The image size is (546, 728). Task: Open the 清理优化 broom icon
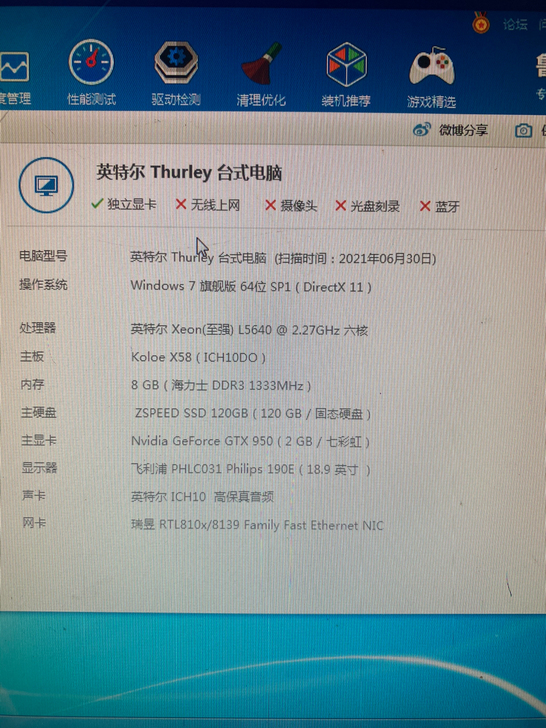tap(261, 64)
